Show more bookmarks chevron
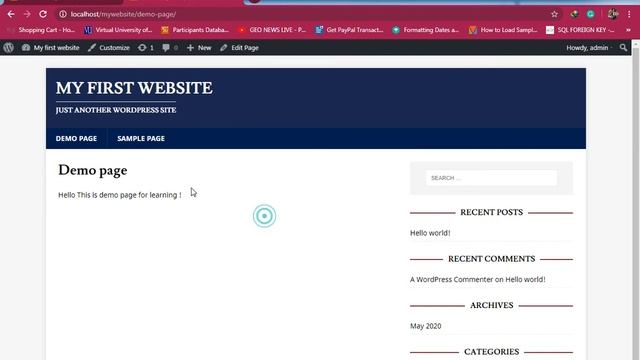 pyautogui.click(x=629, y=30)
